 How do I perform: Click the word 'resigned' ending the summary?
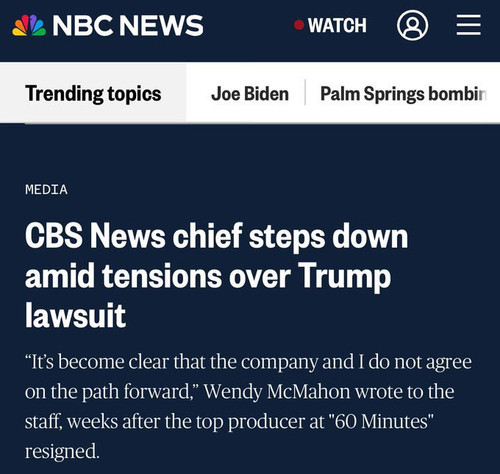click(x=62, y=451)
